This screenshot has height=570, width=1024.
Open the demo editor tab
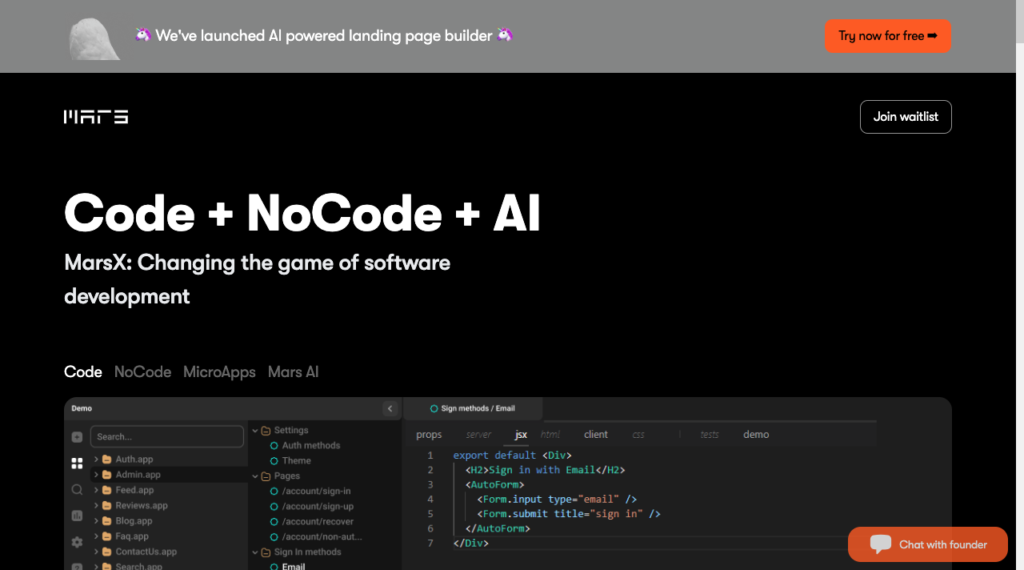pyautogui.click(x=756, y=435)
